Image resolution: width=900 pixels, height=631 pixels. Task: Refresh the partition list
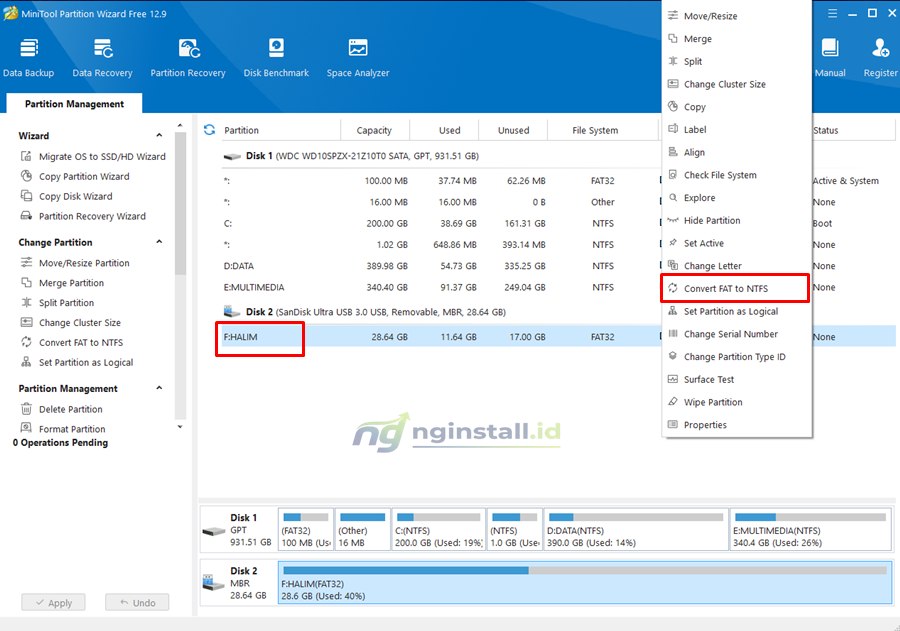point(210,130)
